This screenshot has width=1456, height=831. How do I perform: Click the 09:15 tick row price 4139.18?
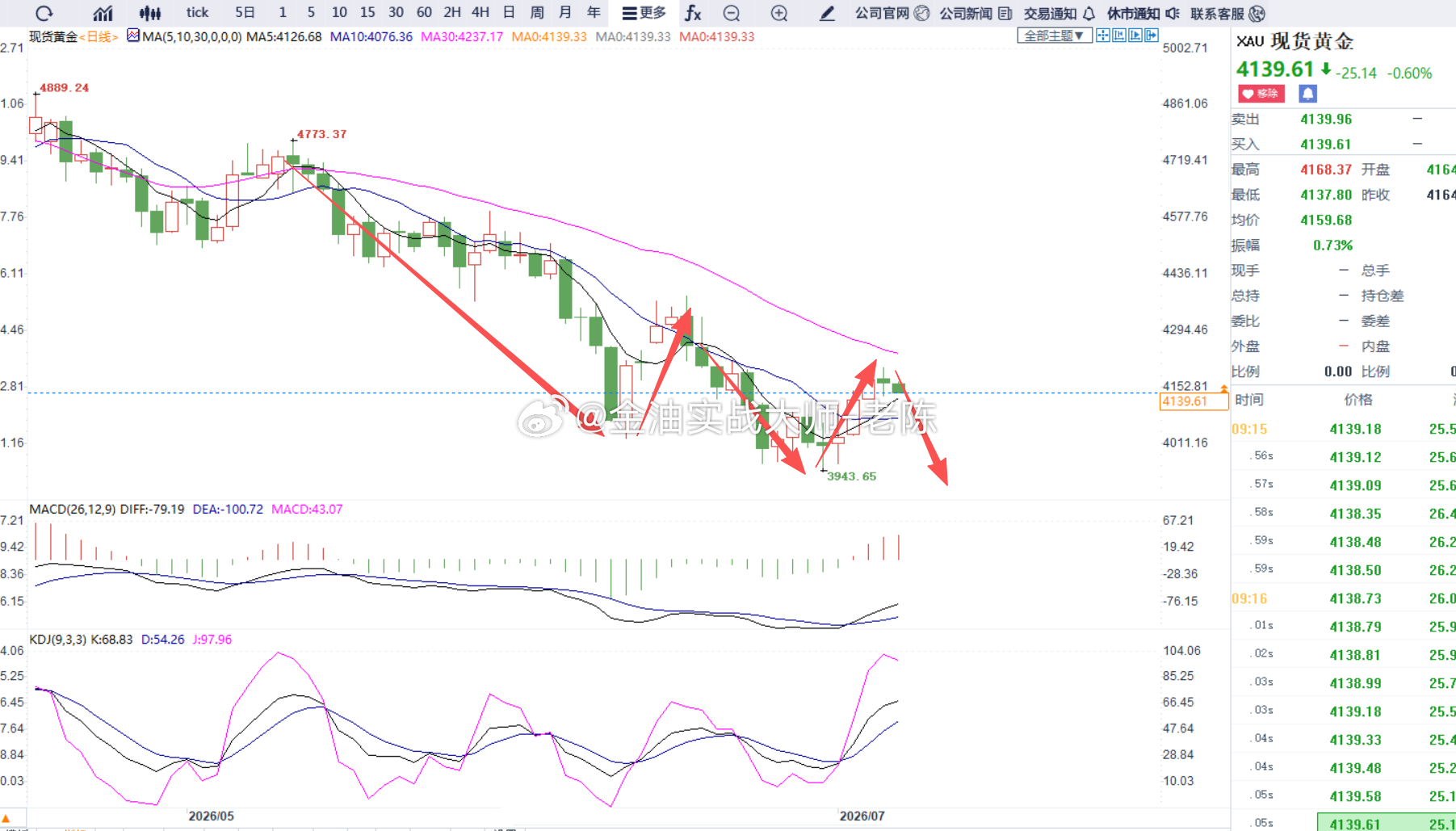pos(1356,429)
